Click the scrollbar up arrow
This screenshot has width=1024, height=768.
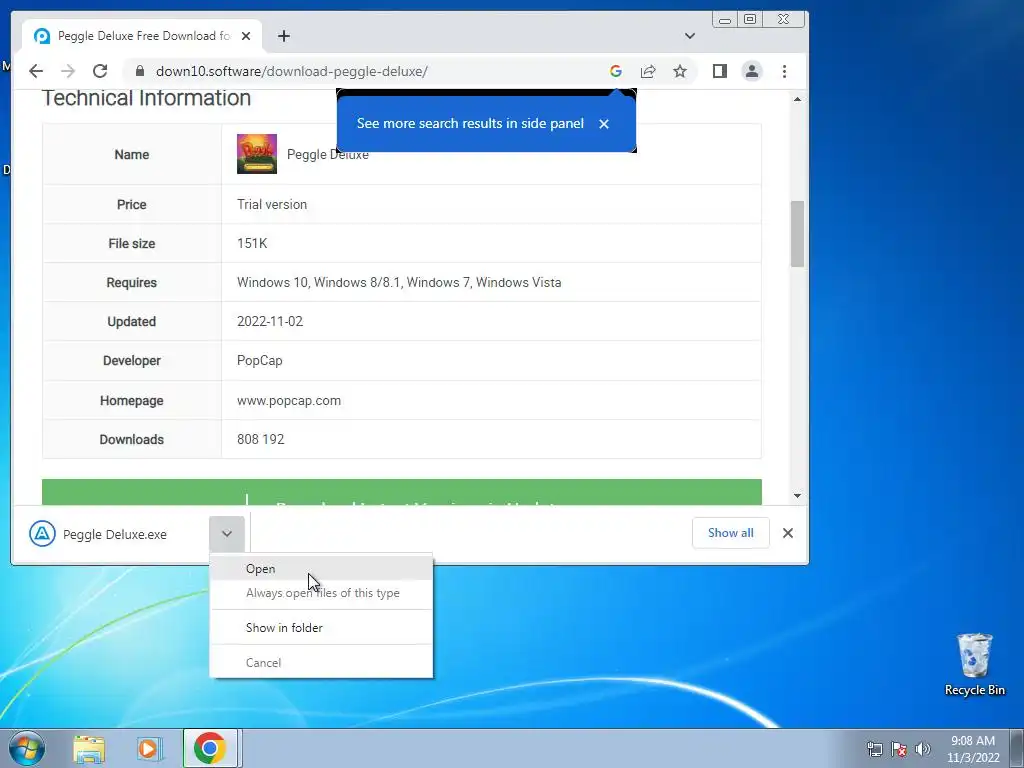tap(797, 99)
